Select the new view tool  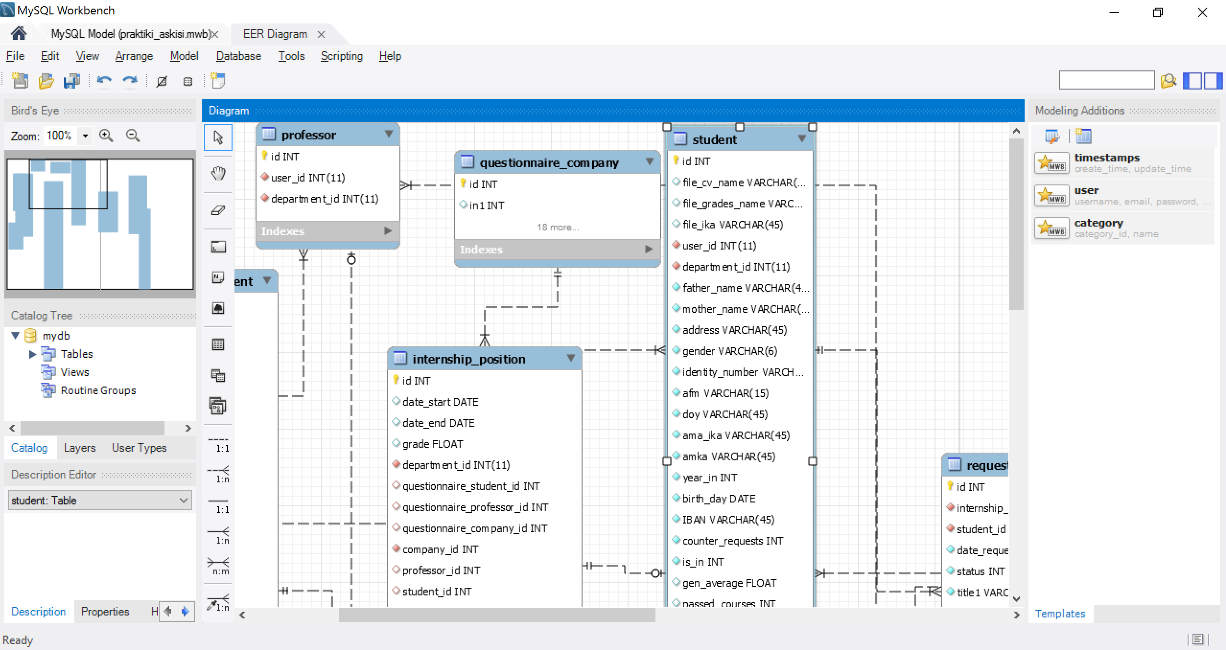218,375
